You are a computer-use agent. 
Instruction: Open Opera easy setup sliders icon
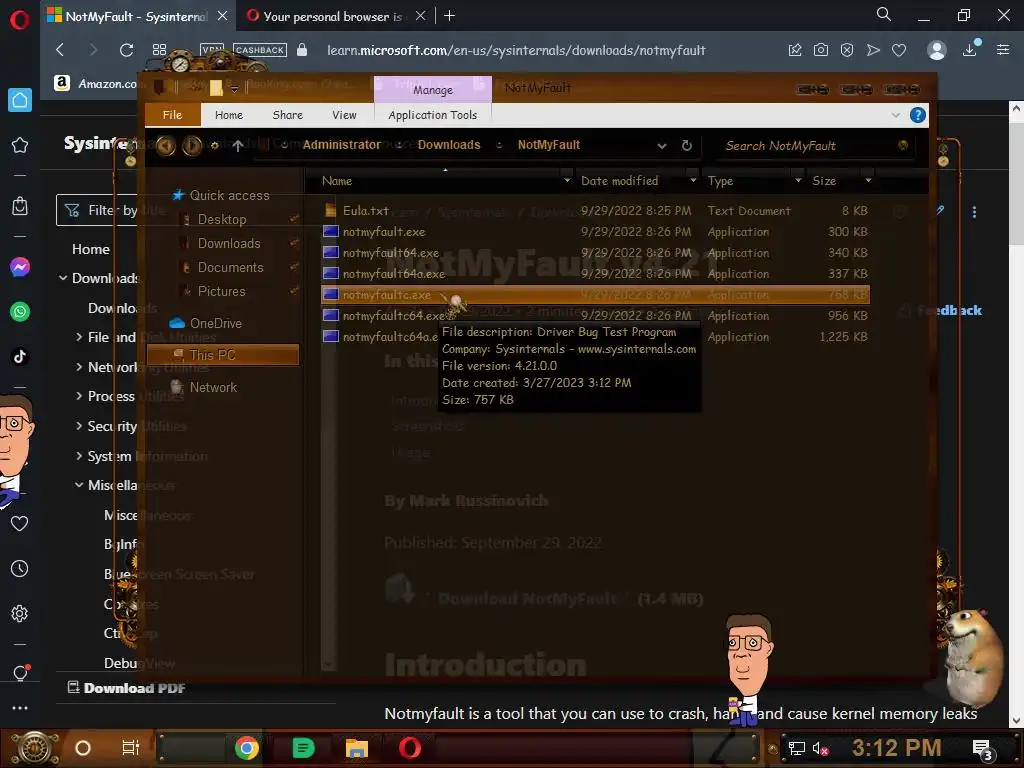point(1003,50)
